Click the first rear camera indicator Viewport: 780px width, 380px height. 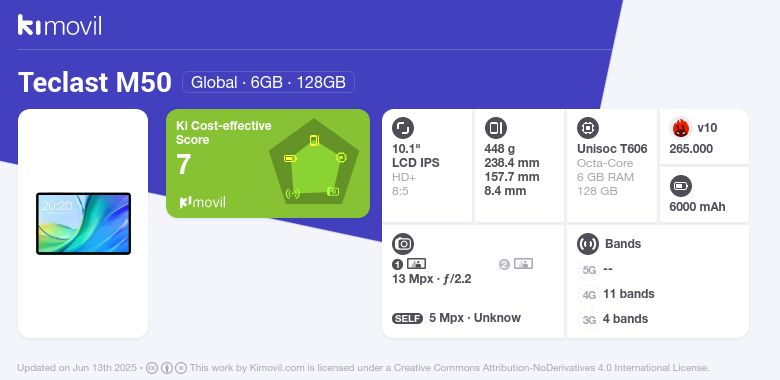coord(409,264)
